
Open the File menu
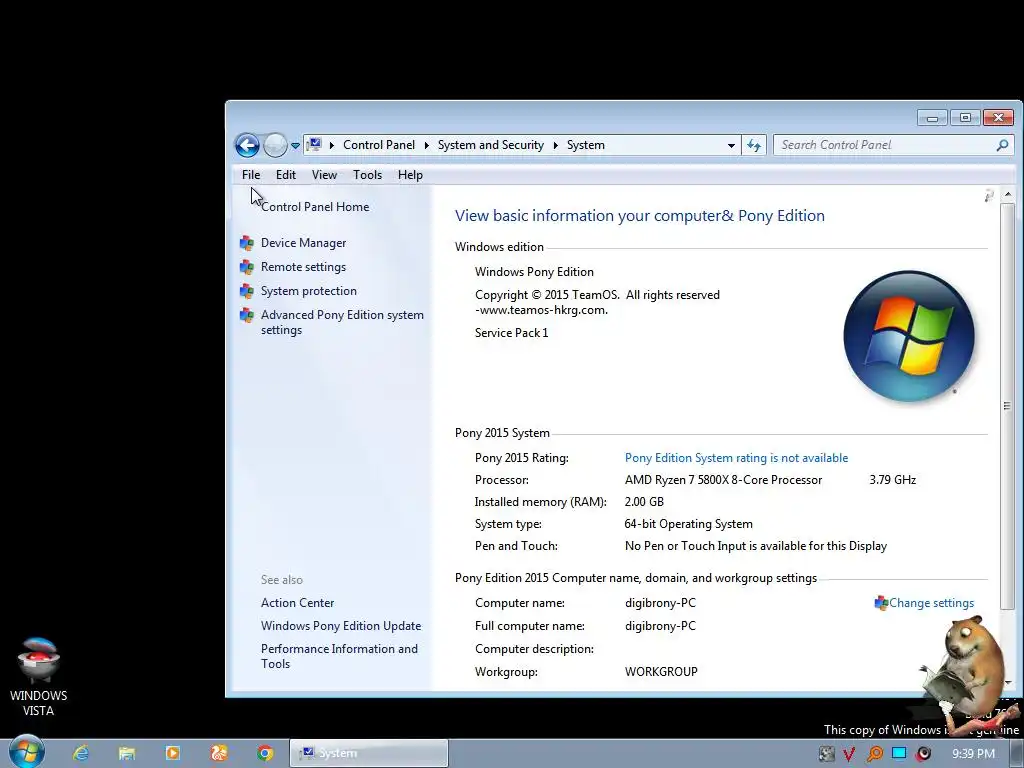tap(251, 175)
